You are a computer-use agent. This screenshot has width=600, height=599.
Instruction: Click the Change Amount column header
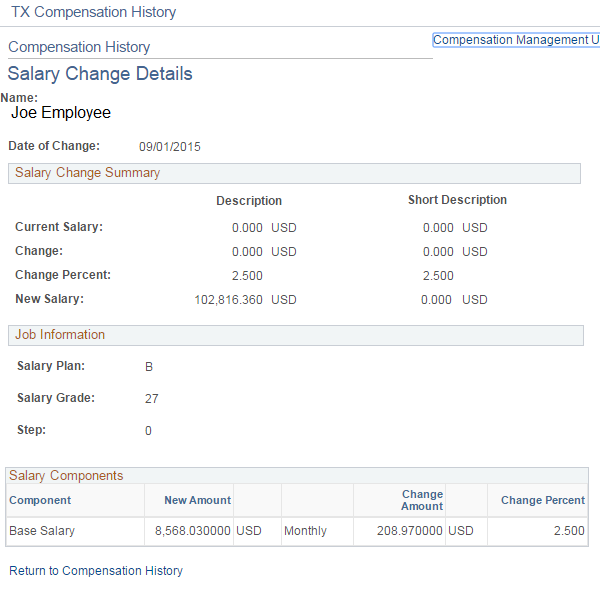pyautogui.click(x=421, y=500)
